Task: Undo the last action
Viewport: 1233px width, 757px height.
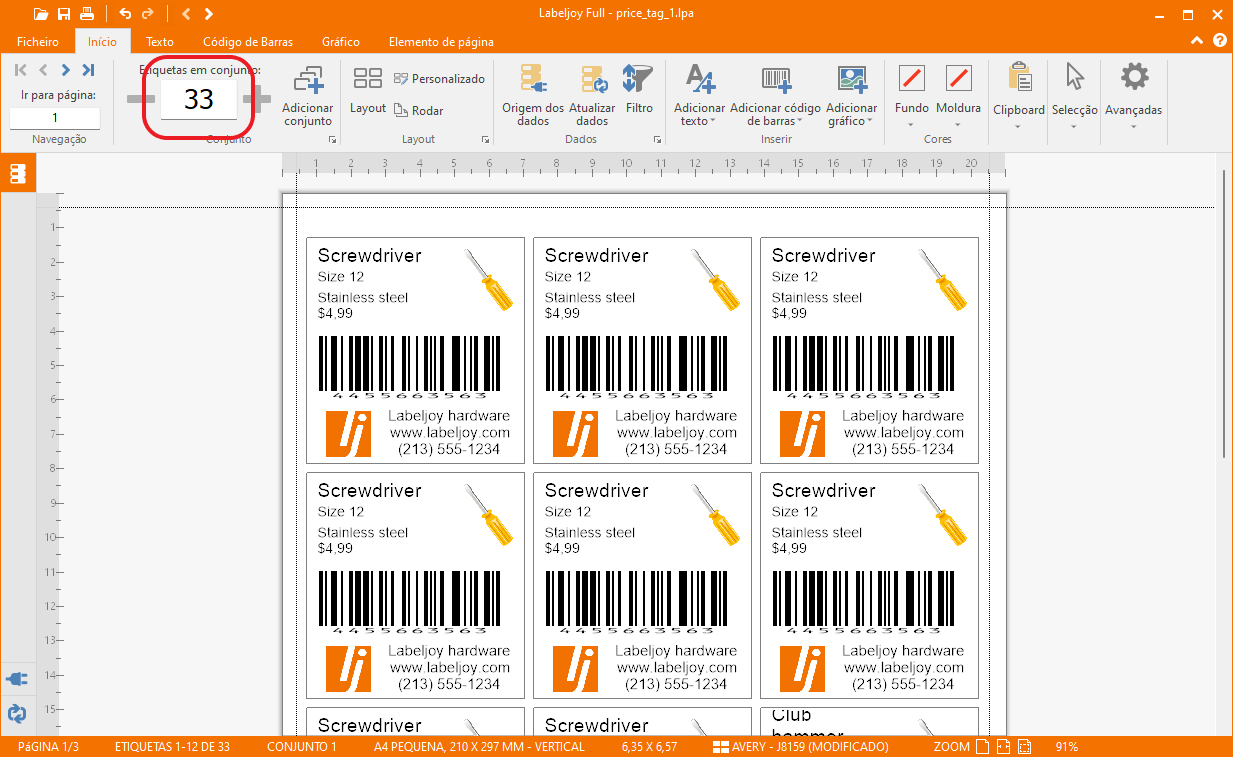Action: pyautogui.click(x=125, y=14)
